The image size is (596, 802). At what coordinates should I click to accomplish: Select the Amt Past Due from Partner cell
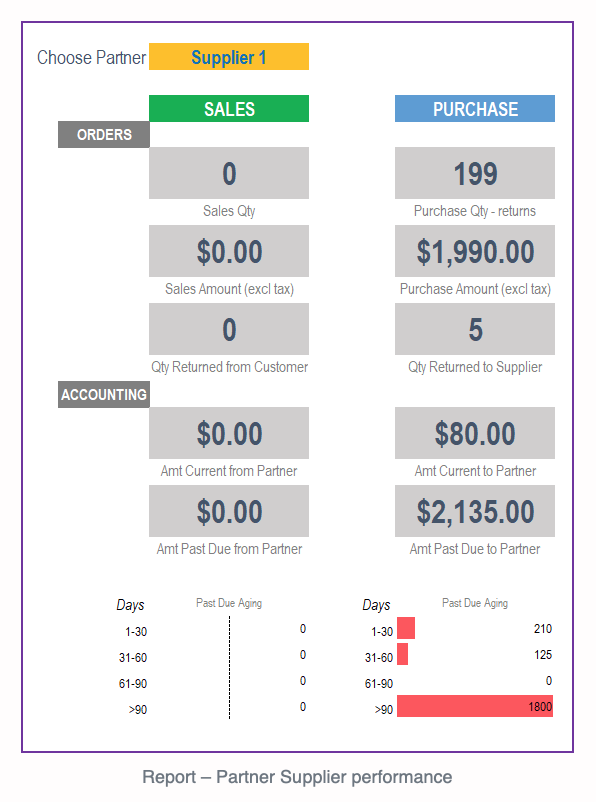click(x=229, y=511)
